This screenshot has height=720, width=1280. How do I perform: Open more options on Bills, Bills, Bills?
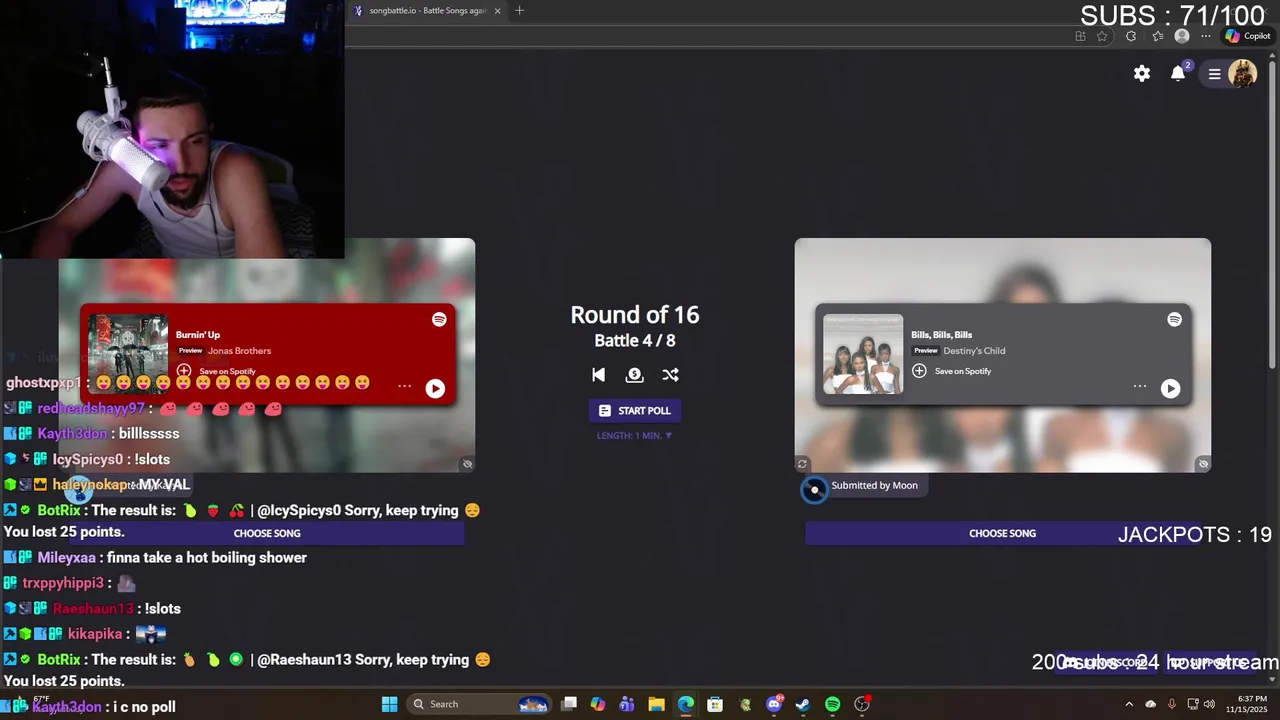(x=1139, y=386)
